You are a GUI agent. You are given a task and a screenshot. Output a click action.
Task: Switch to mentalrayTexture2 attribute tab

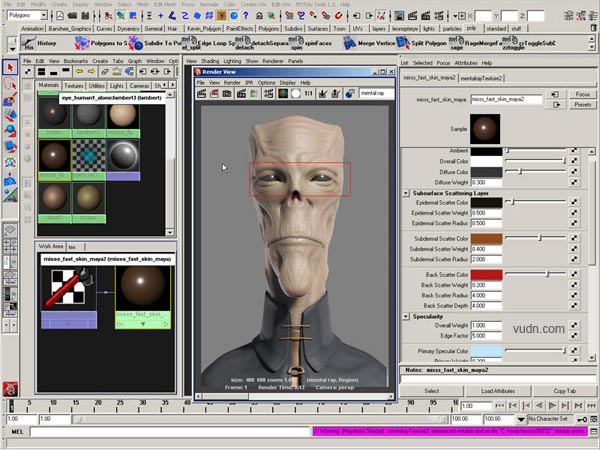(481, 78)
